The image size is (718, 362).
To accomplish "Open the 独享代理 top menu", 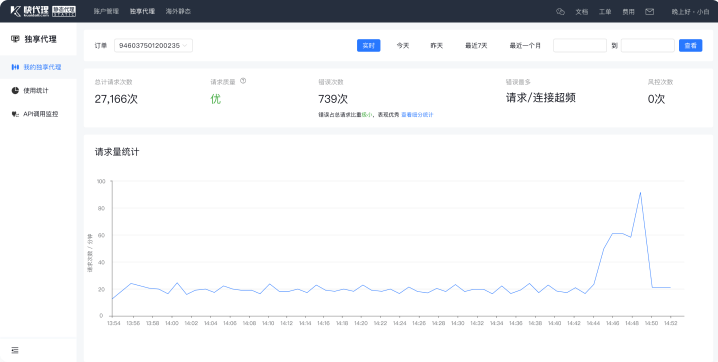I will point(142,11).
